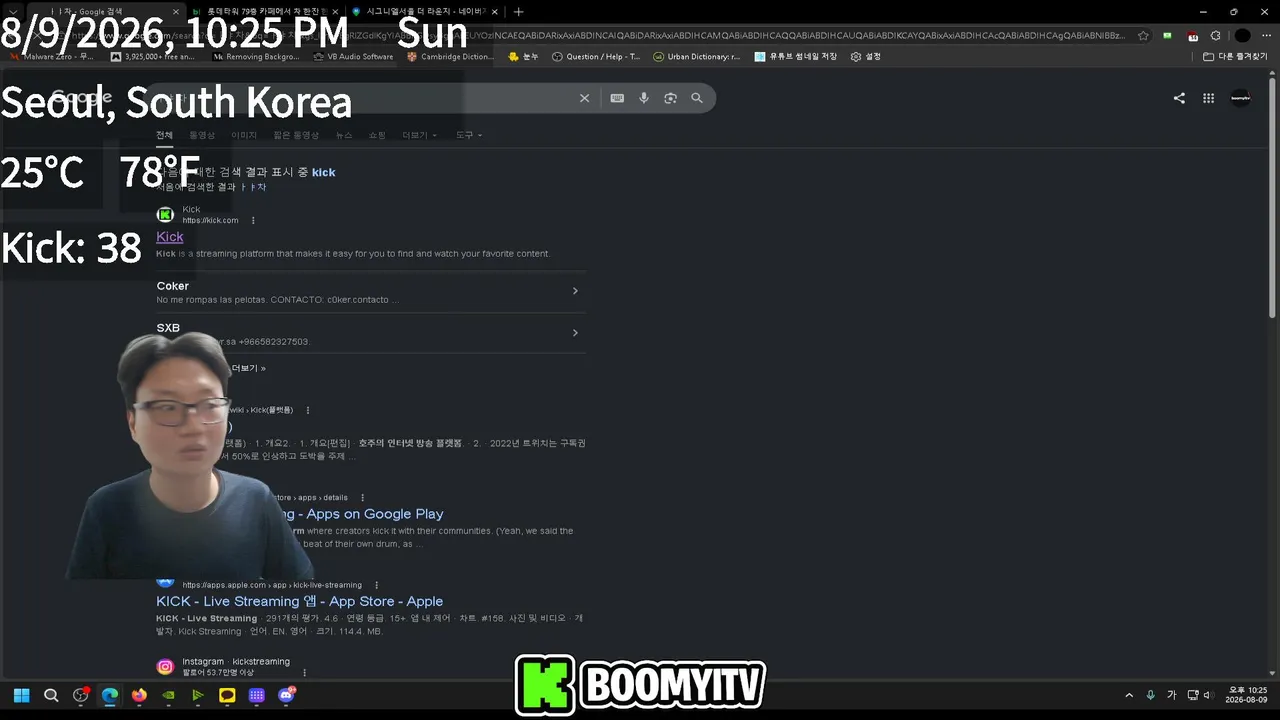
Task: Open more options for the Google Play result
Action: click(x=362, y=497)
